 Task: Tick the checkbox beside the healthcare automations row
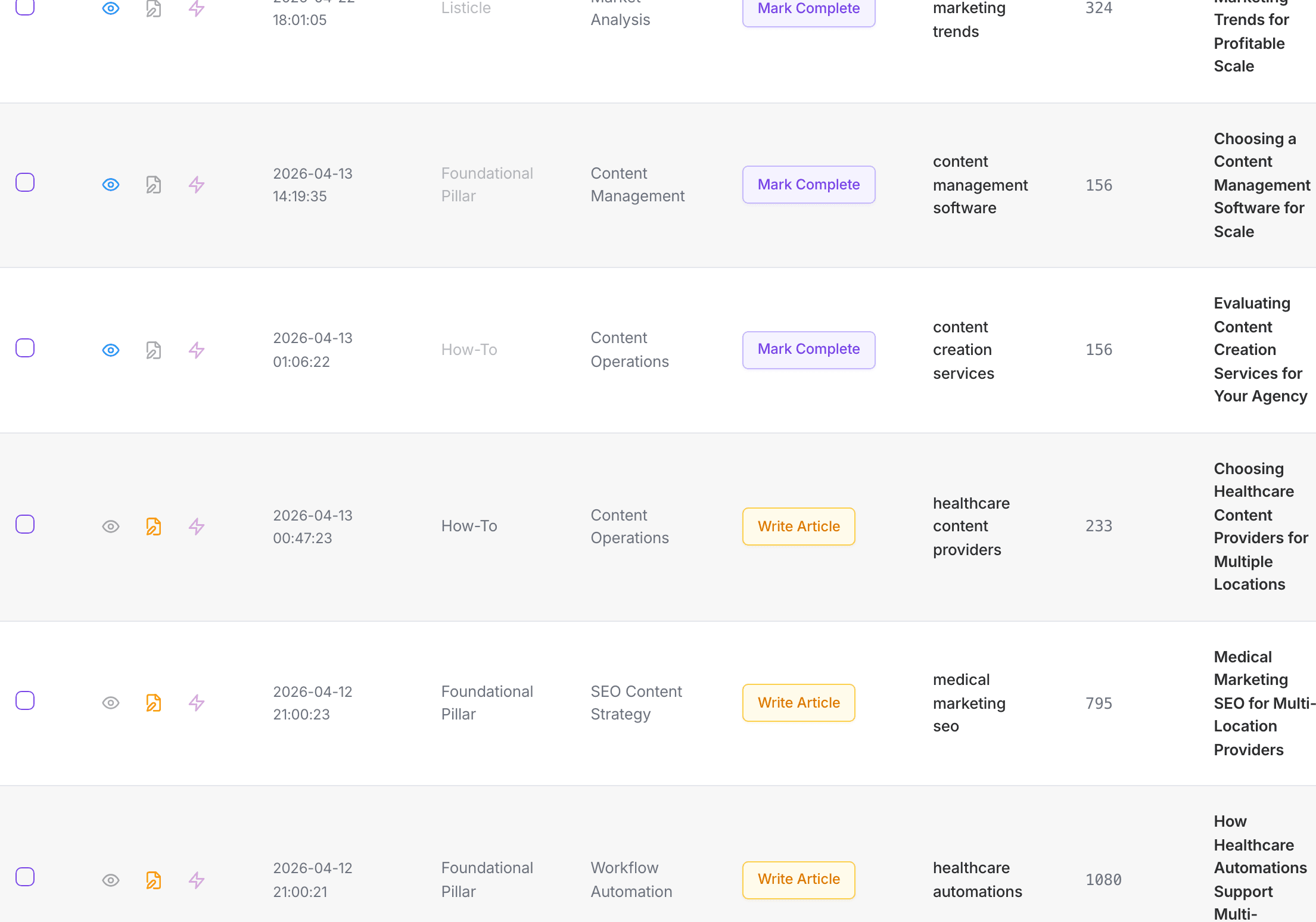(x=25, y=877)
